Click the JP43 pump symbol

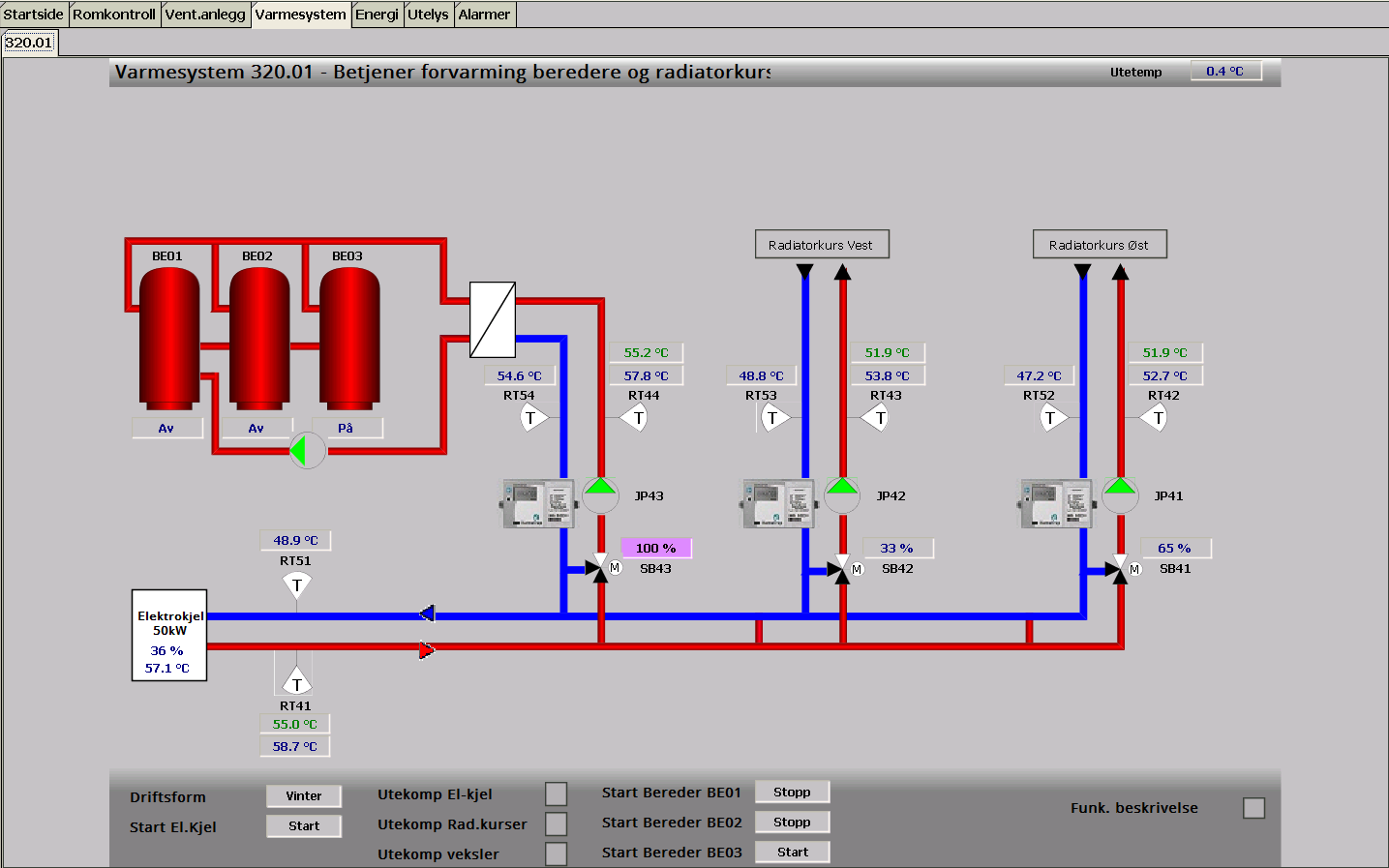click(600, 495)
